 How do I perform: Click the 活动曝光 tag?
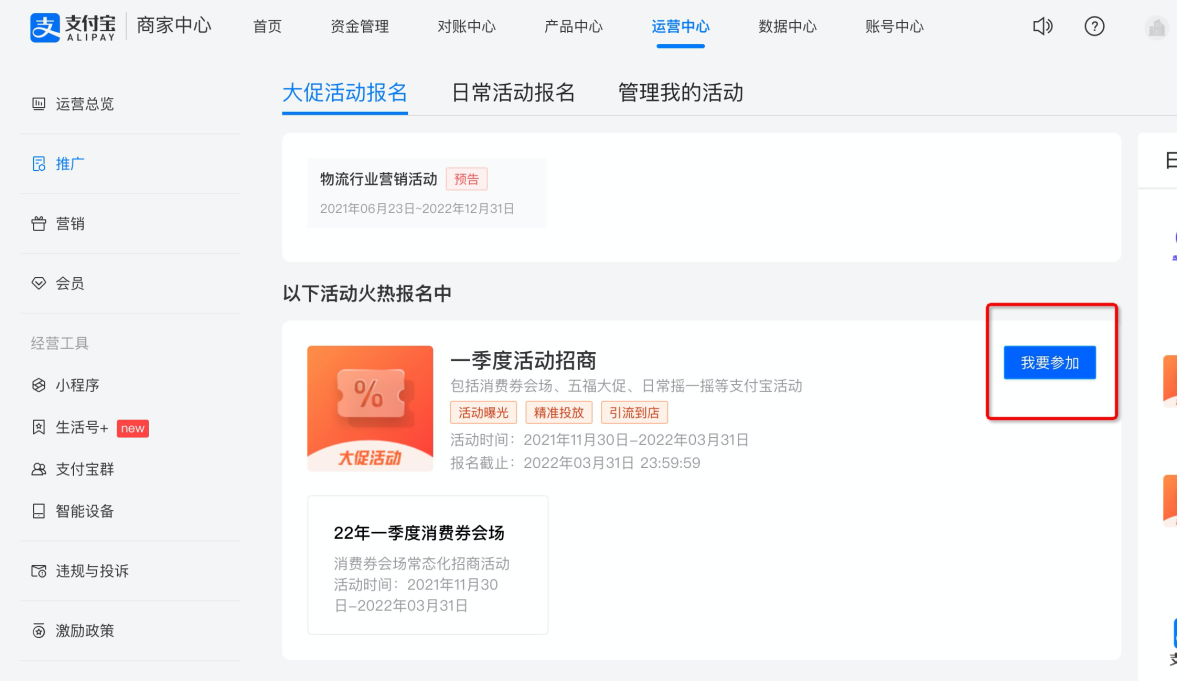click(483, 412)
